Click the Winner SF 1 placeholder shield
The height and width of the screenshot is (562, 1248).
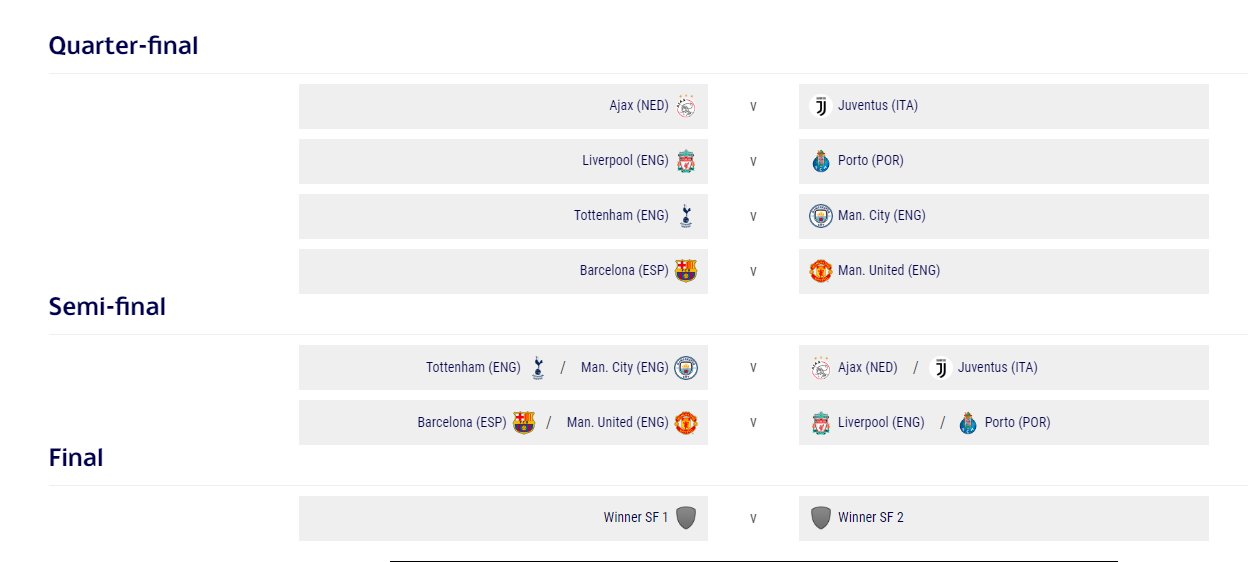686,518
